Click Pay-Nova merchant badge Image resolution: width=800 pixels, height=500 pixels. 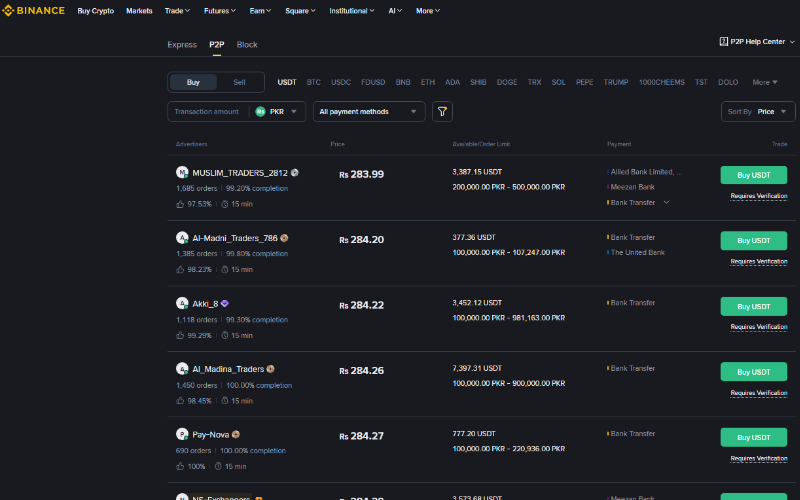pos(236,435)
